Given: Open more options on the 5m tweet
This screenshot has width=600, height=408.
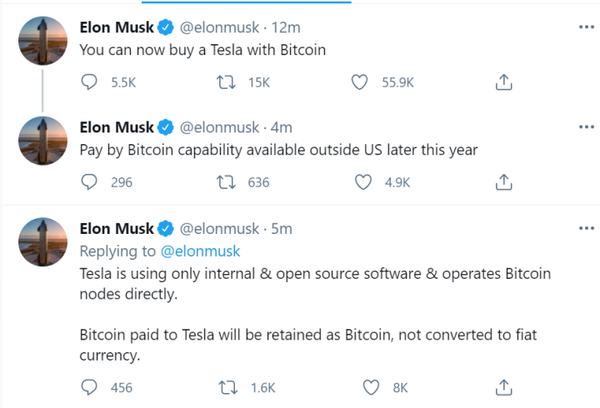Looking at the screenshot, I should point(586,228).
